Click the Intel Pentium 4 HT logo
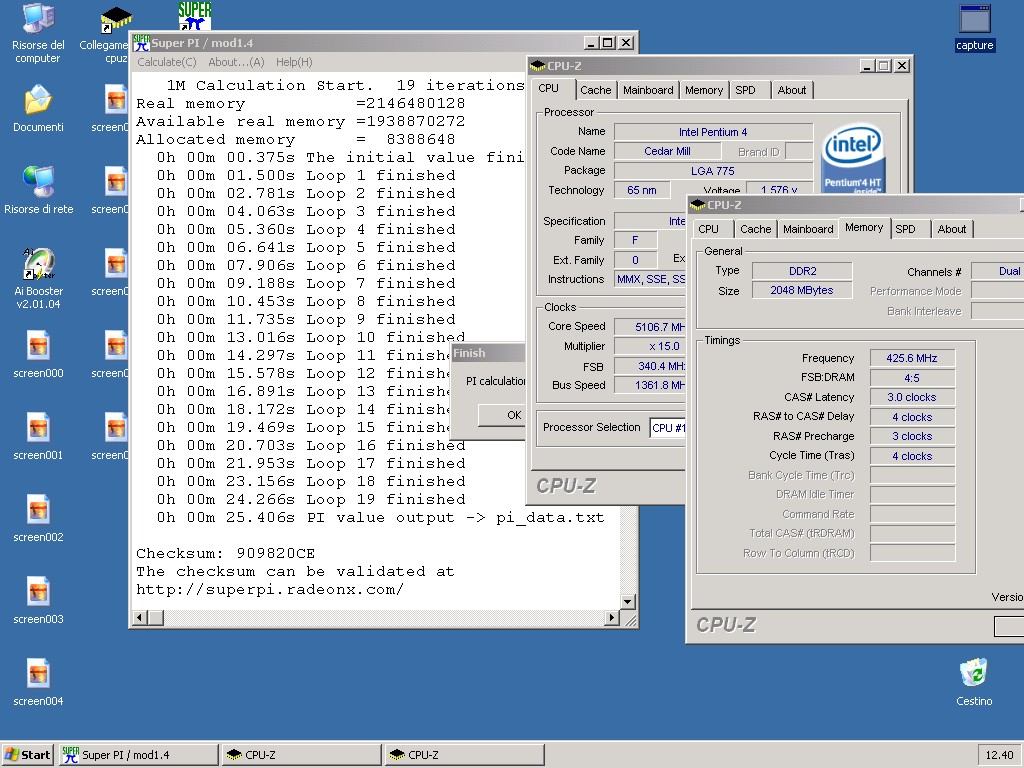 pos(852,157)
